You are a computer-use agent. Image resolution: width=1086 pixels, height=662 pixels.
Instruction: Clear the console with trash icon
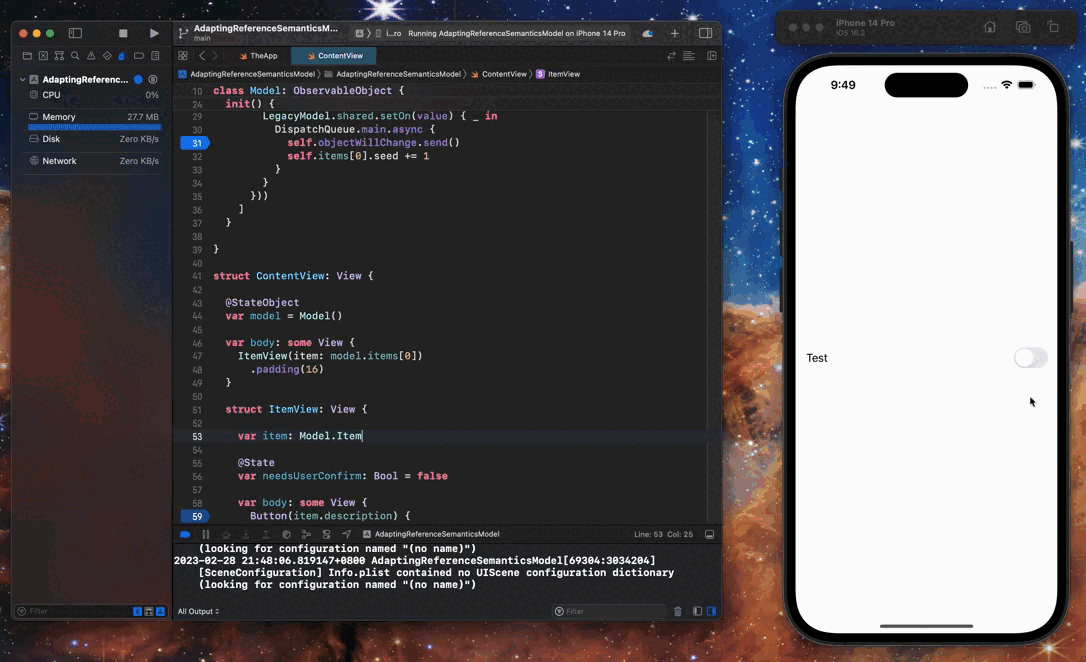tap(678, 611)
